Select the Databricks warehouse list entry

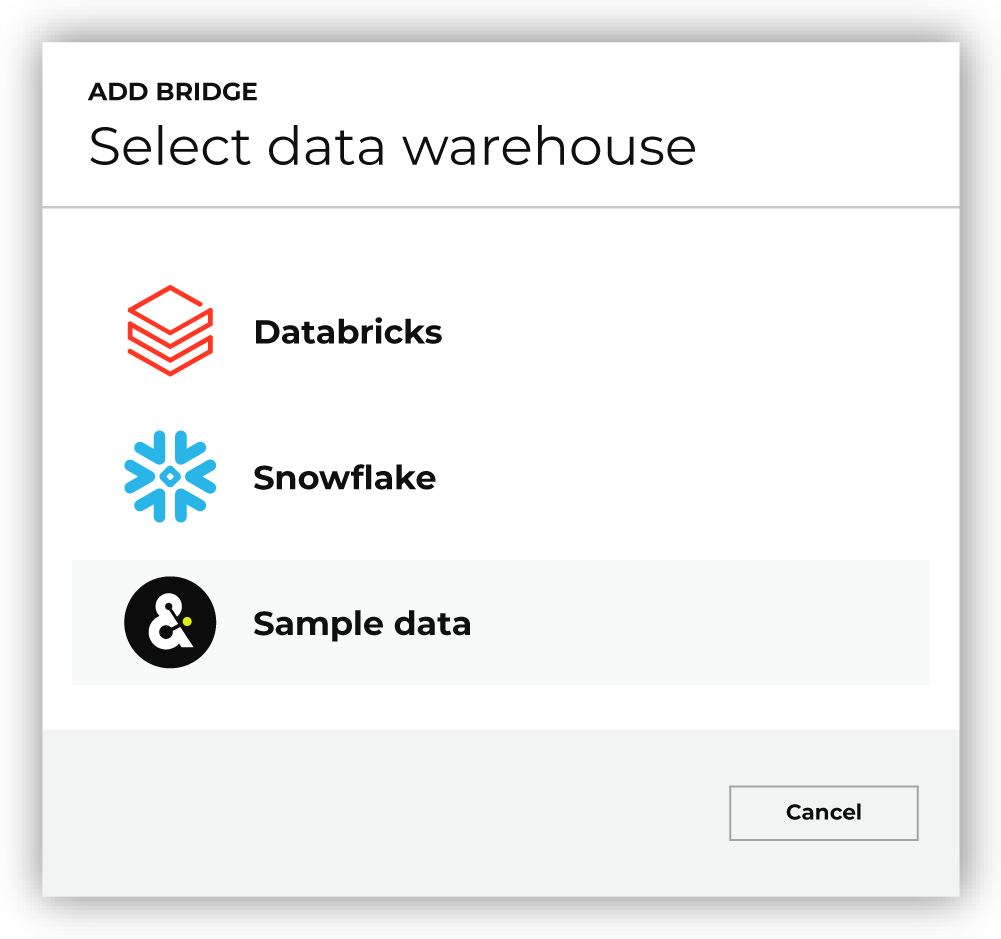pyautogui.click(x=400, y=332)
